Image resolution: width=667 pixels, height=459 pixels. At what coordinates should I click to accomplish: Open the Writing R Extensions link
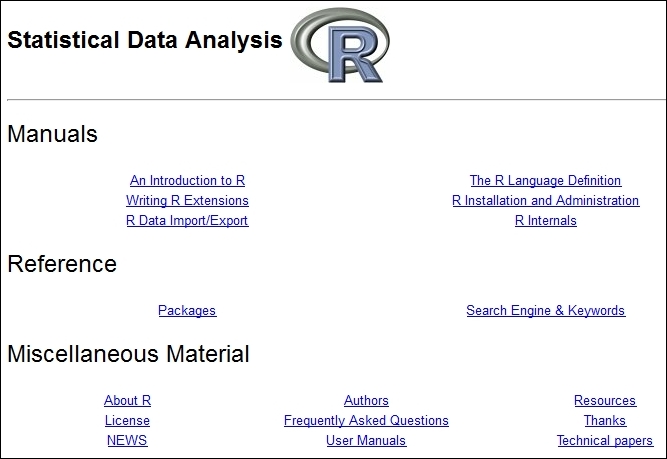(187, 200)
